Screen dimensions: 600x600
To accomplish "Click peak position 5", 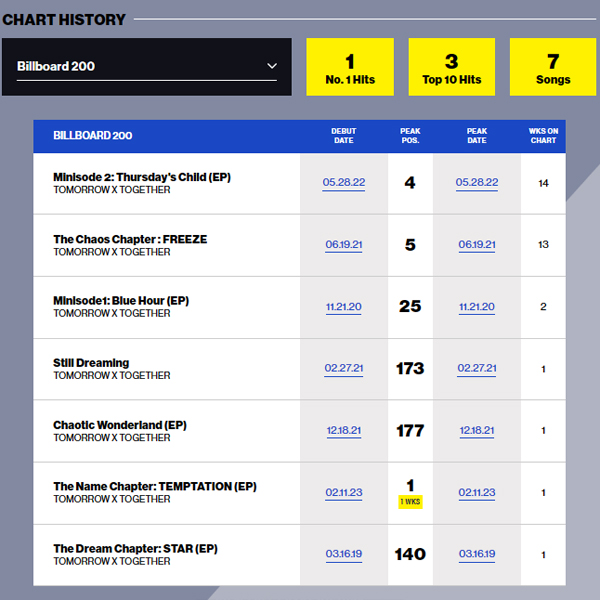I will [410, 245].
